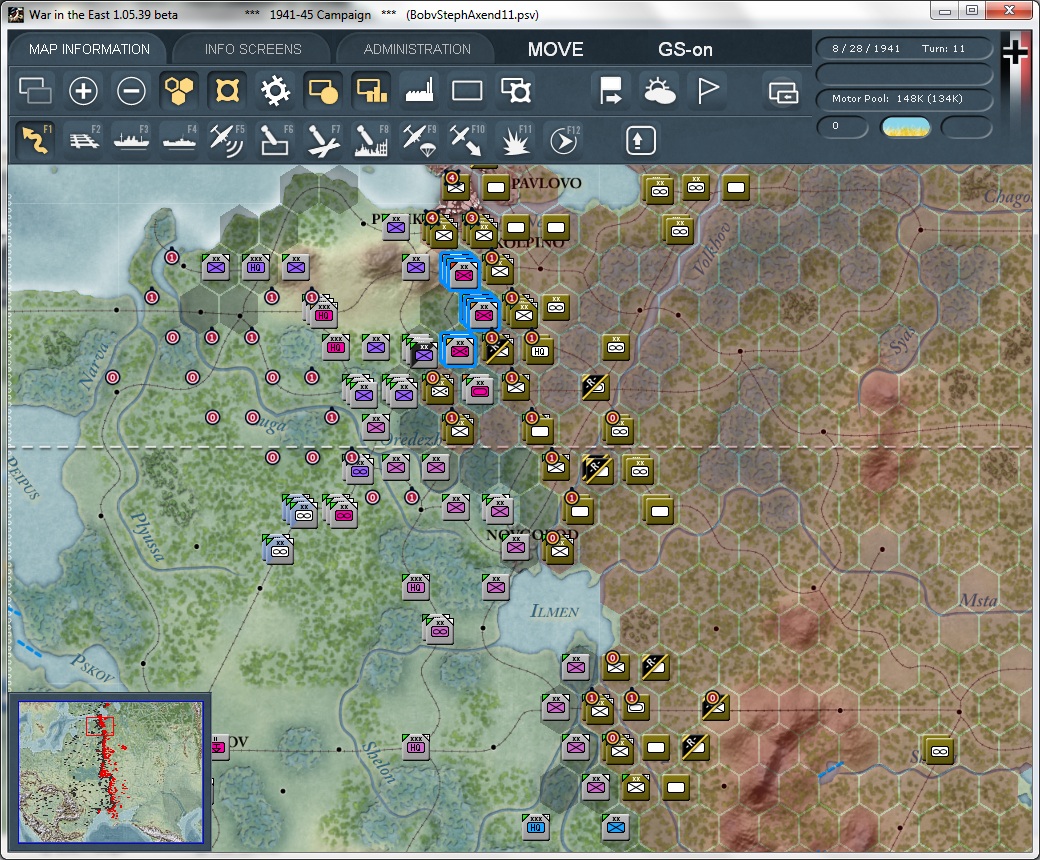
Task: Select Bomb city mode F8
Action: pos(371,139)
